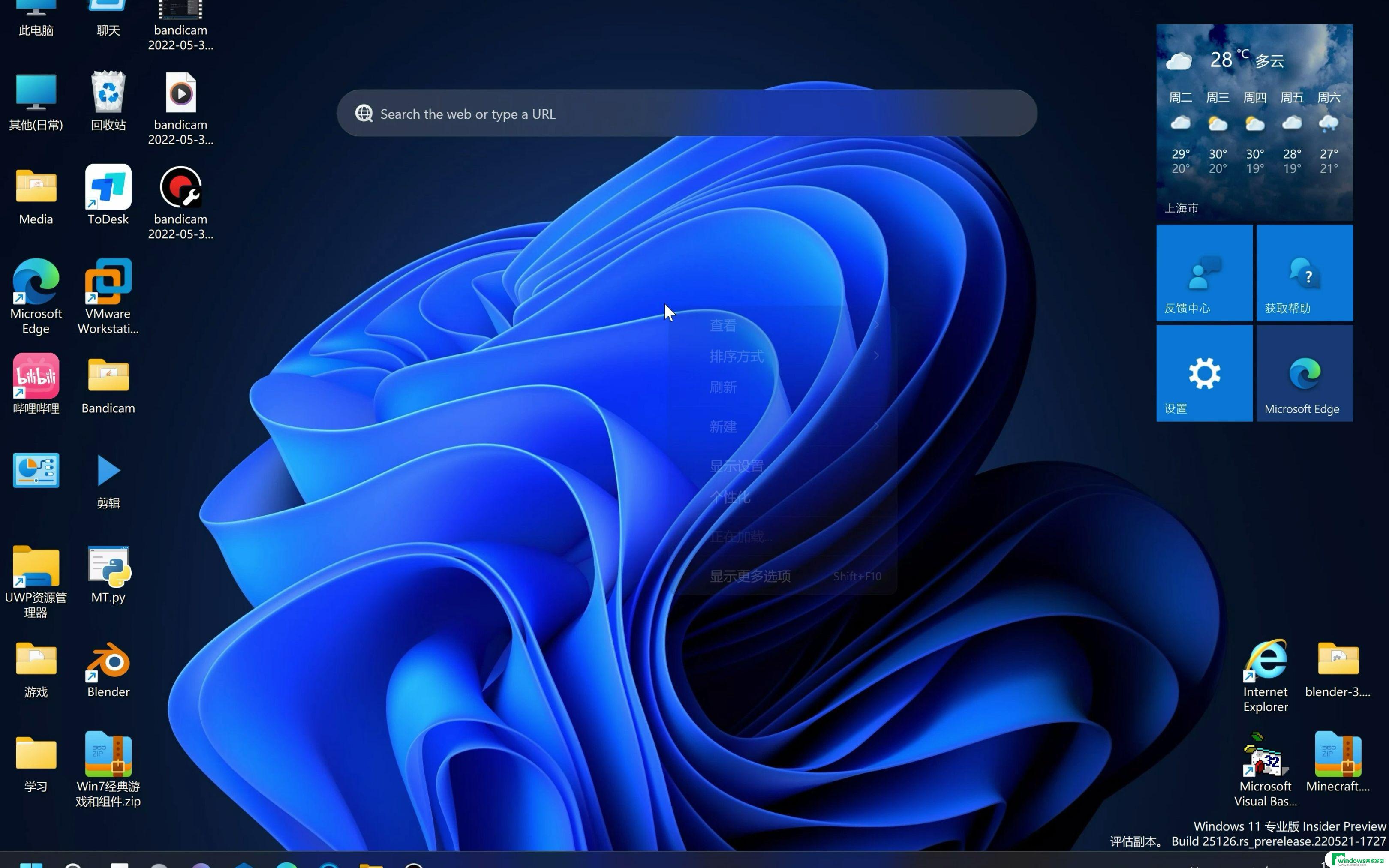Open the 聊天 desktop icon
The image size is (1389, 868).
pos(108,18)
